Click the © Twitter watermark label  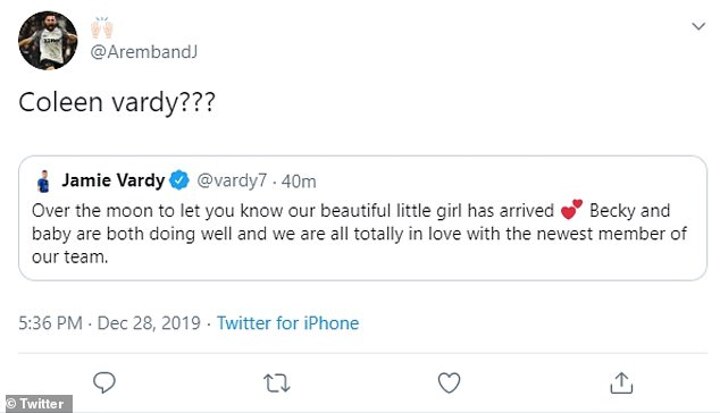click(x=36, y=404)
